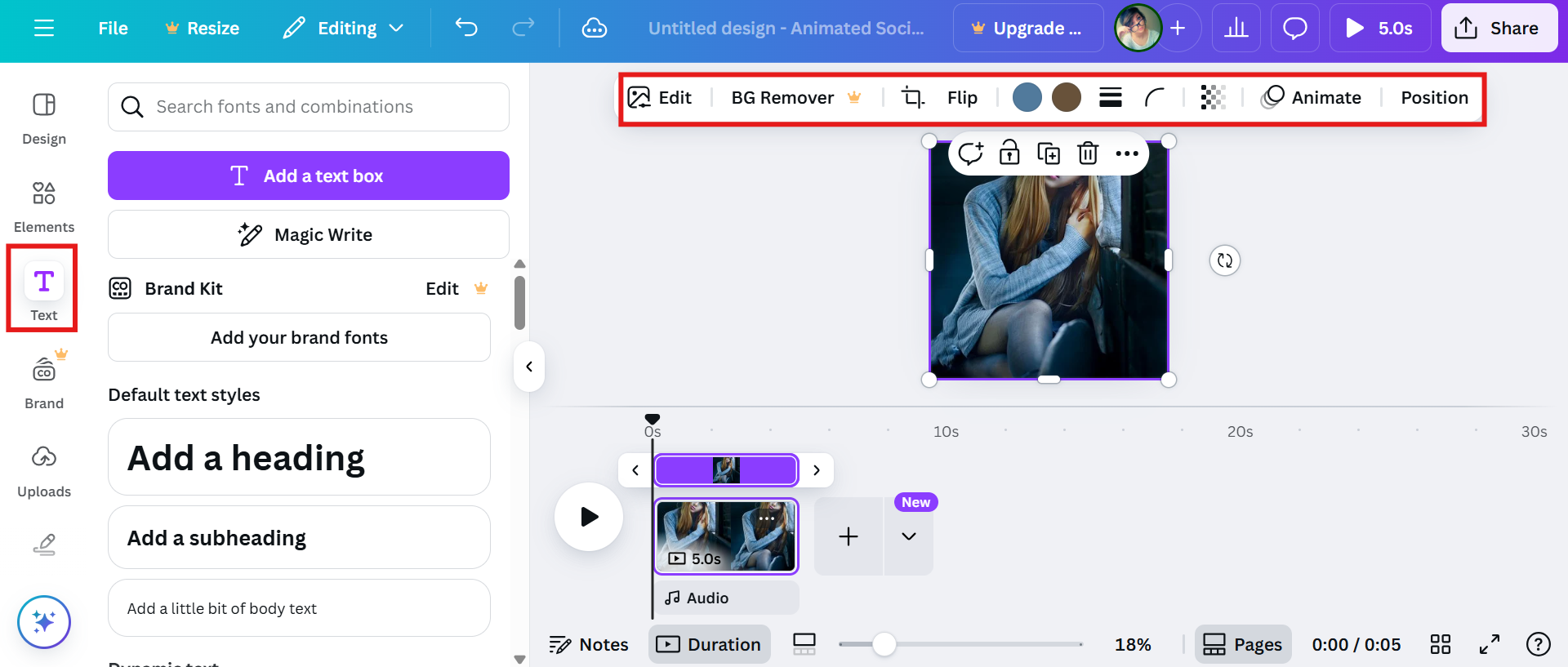Expand the Editing mode dropdown

tap(344, 29)
